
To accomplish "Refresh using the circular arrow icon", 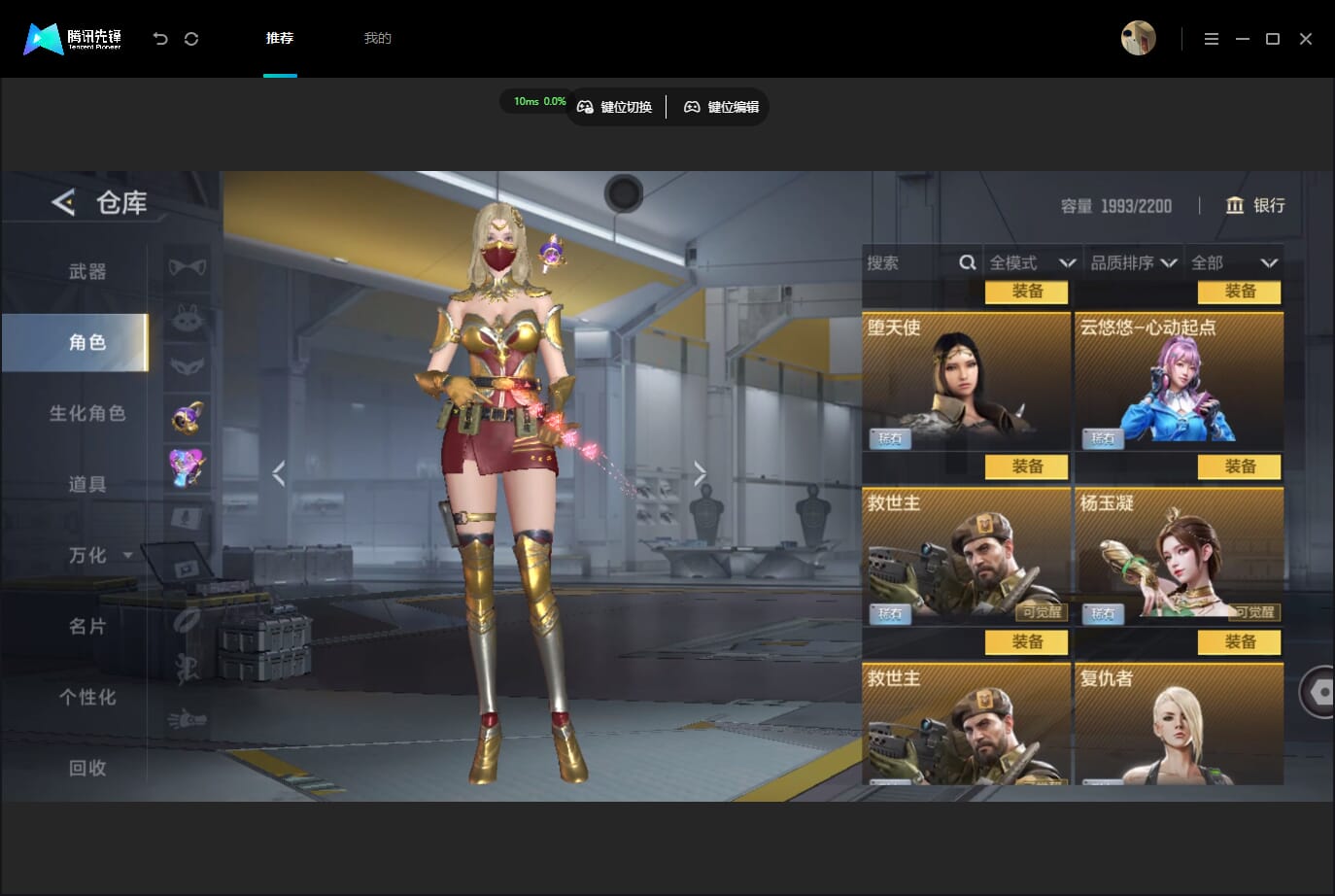I will tap(191, 39).
